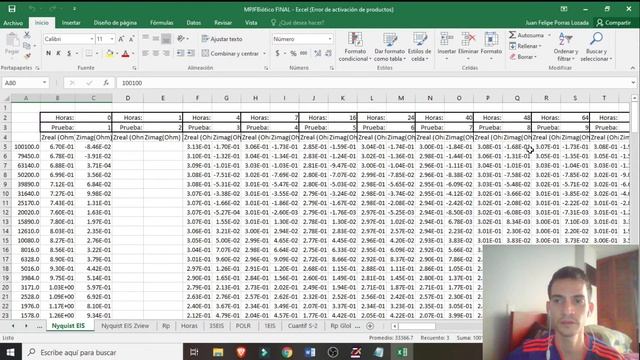640x360 pixels.
Task: Click the text orientation icon
Action: 181,39
